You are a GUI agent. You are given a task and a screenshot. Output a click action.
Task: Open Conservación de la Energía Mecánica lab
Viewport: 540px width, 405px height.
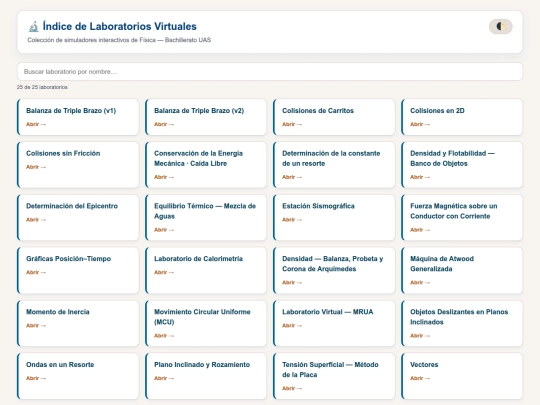[x=206, y=165]
